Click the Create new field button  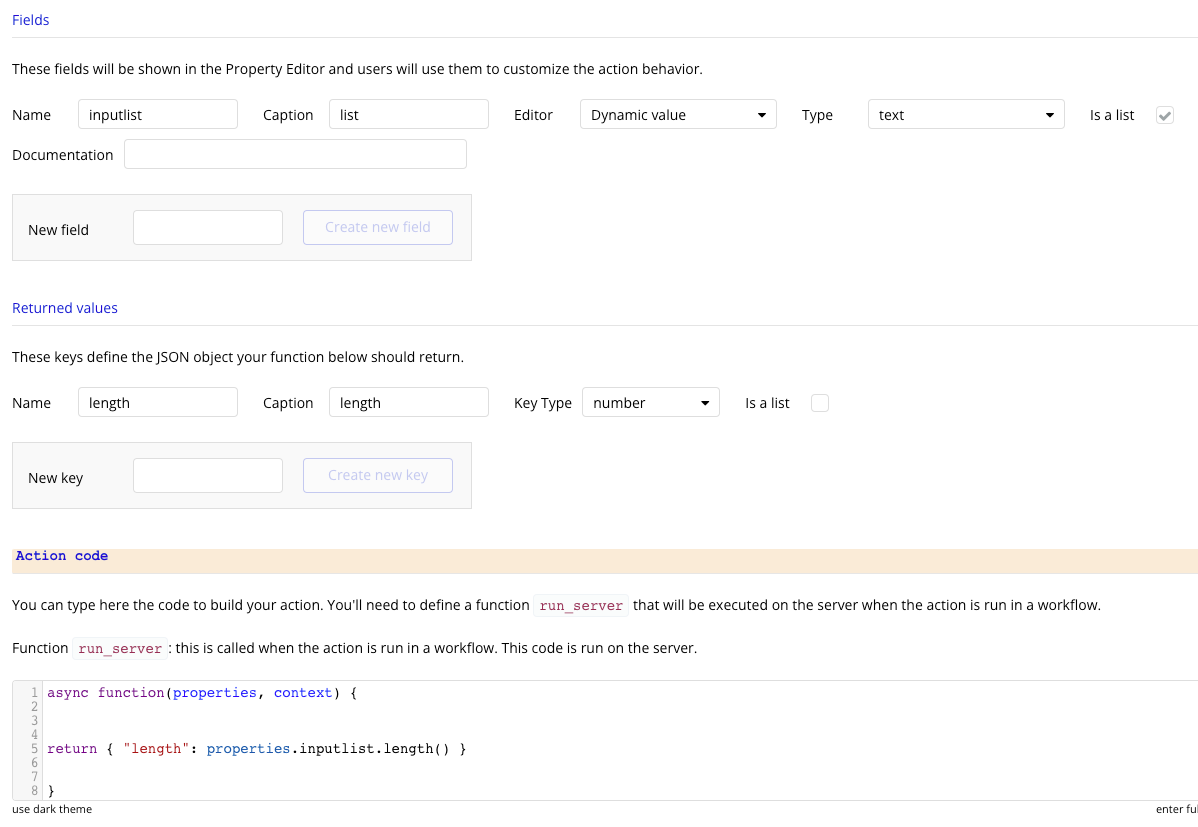[378, 227]
